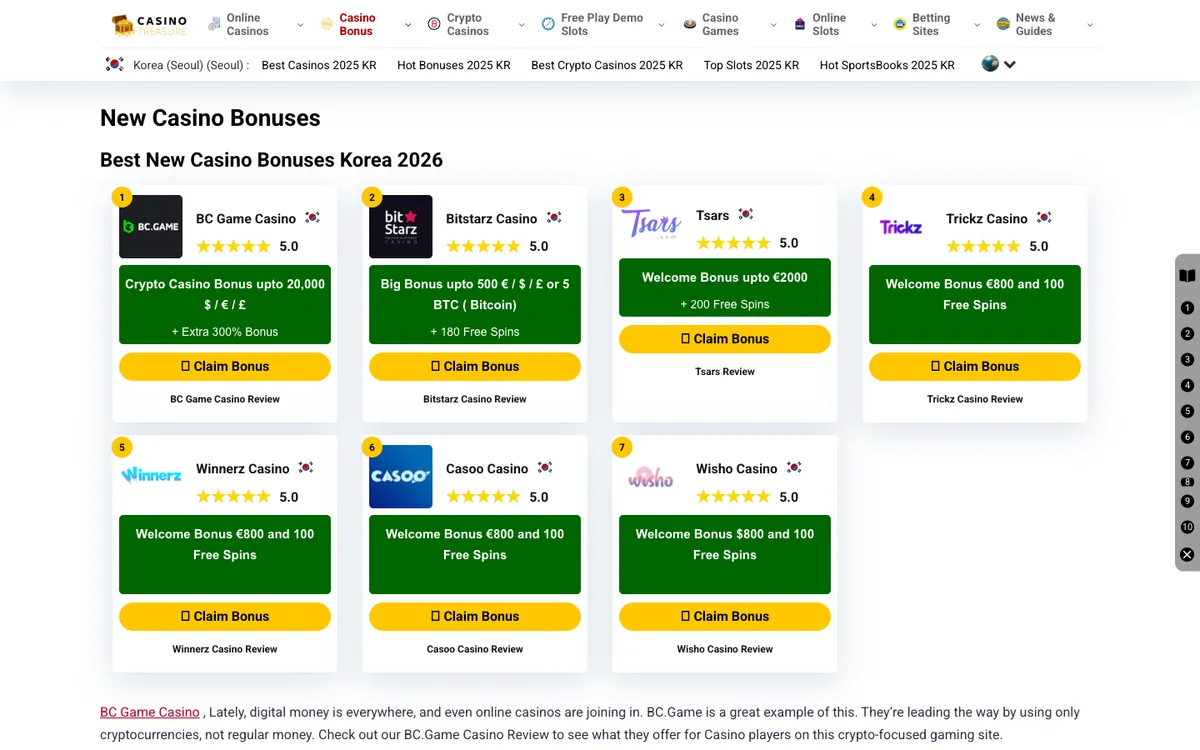Go to Best Casinos 2025 KR
Image resolution: width=1200 pixels, height=750 pixels.
tap(319, 65)
